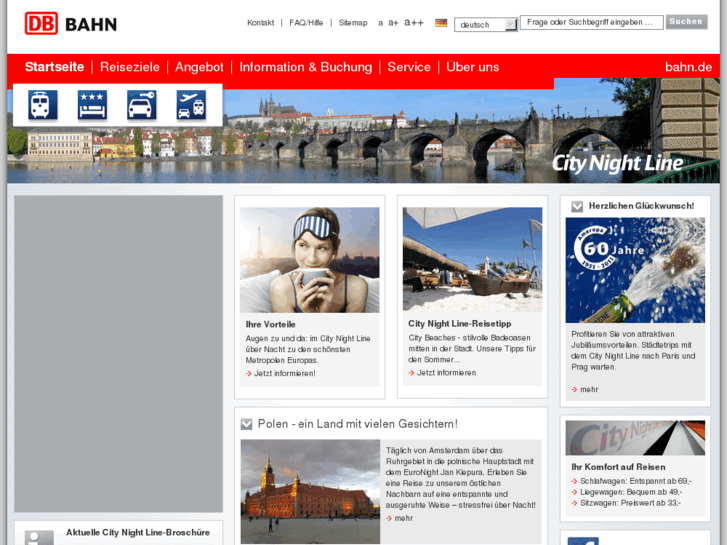727x545 pixels.
Task: Open the Information & Buchung menu
Action: (306, 67)
